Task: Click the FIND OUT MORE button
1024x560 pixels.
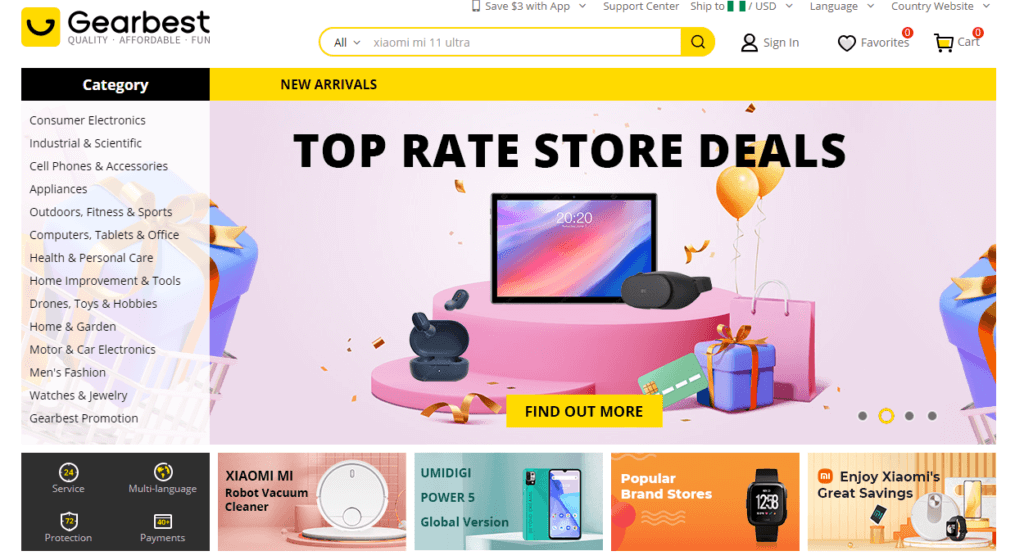Action: click(x=584, y=411)
